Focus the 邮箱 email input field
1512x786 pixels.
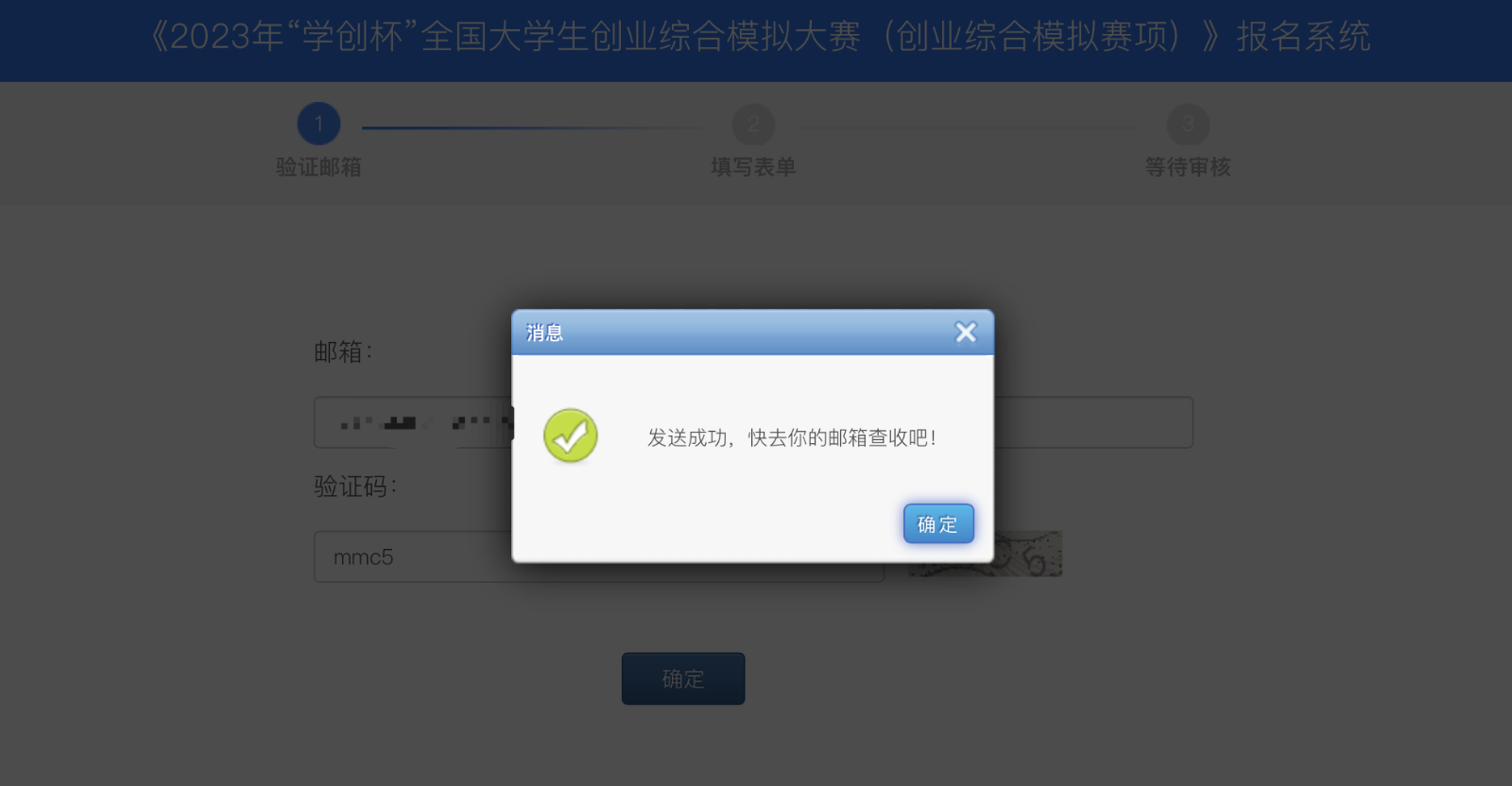(x=753, y=422)
